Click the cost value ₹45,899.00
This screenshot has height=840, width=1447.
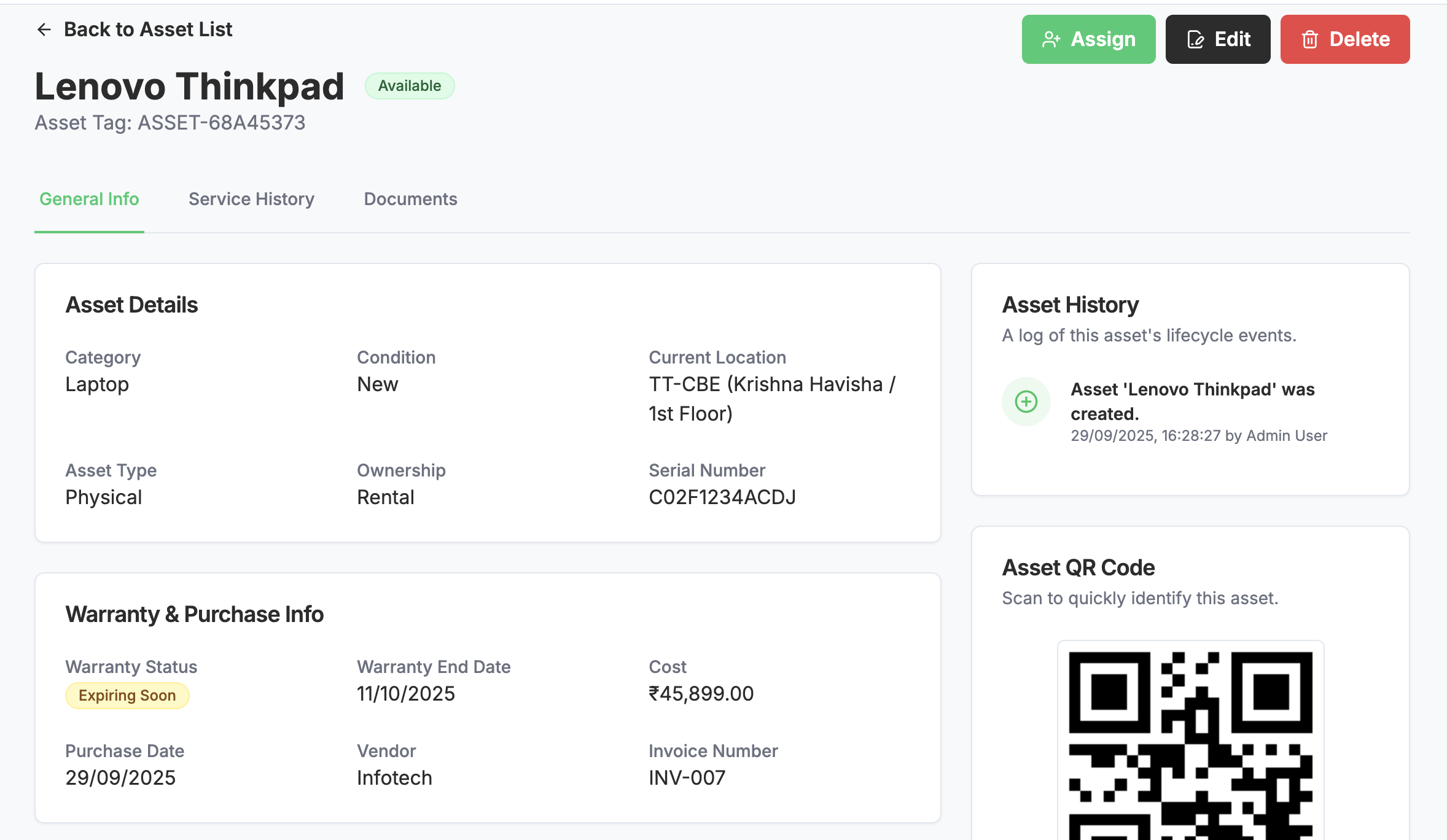click(x=701, y=694)
